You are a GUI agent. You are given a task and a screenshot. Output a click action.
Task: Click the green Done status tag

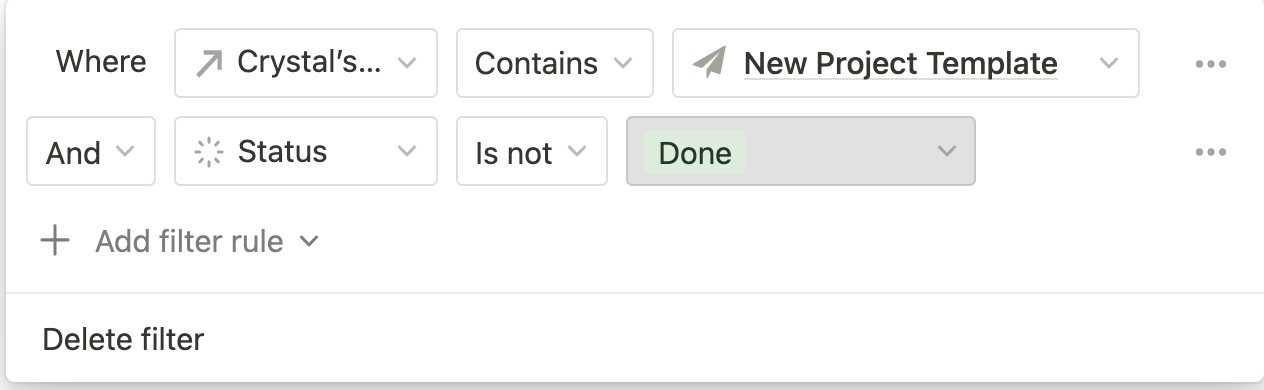click(695, 152)
